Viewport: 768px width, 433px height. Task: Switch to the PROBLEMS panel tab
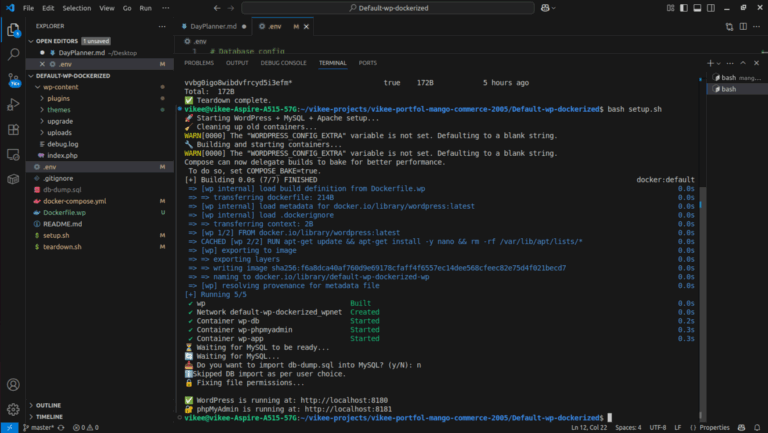coord(199,63)
